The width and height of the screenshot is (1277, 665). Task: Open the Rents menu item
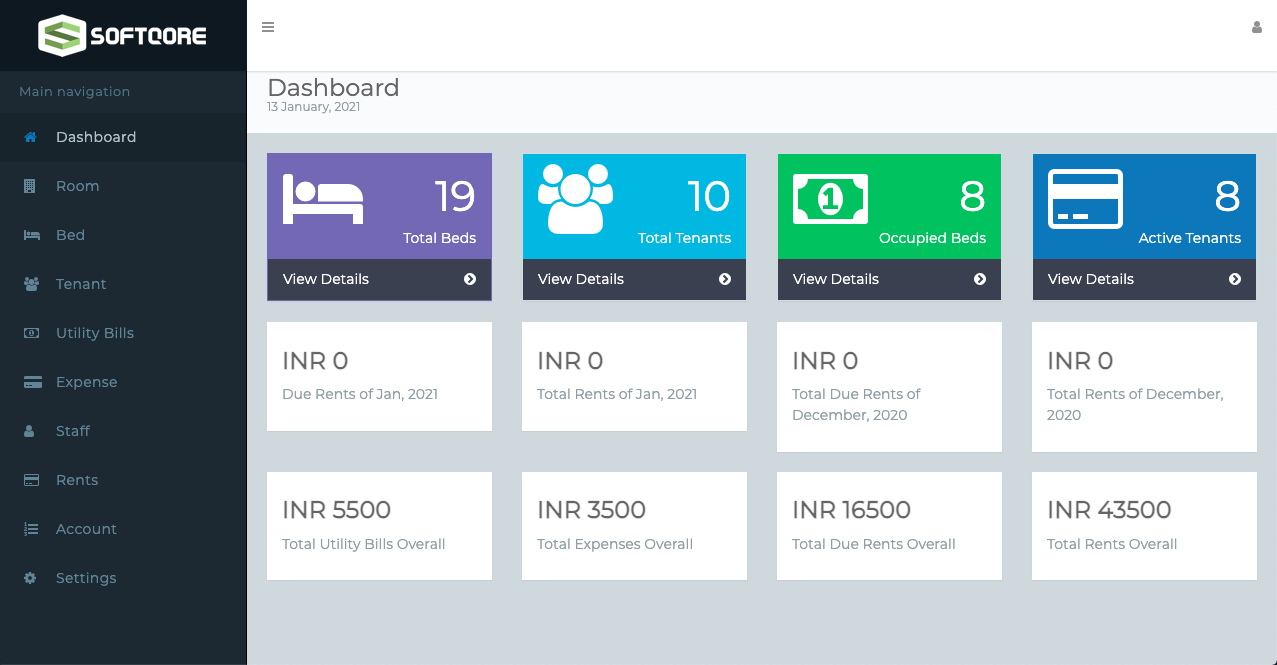pos(123,480)
